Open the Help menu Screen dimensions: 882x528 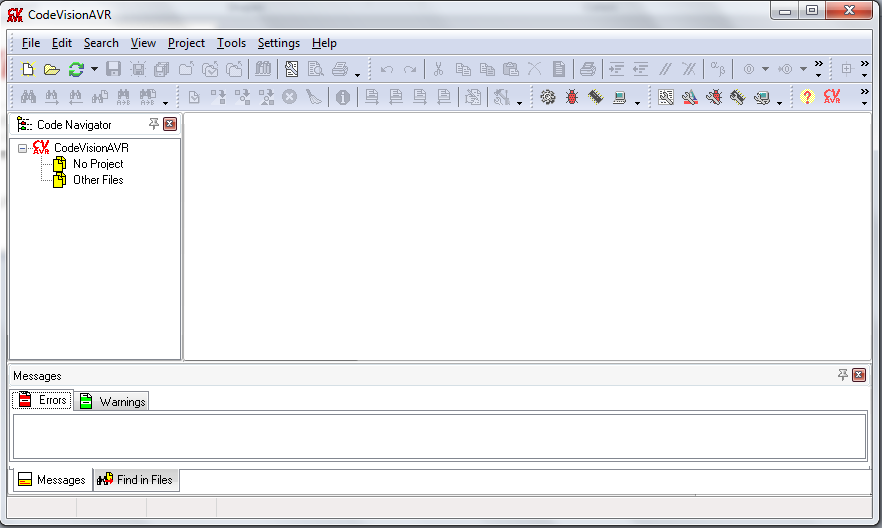[x=324, y=43]
